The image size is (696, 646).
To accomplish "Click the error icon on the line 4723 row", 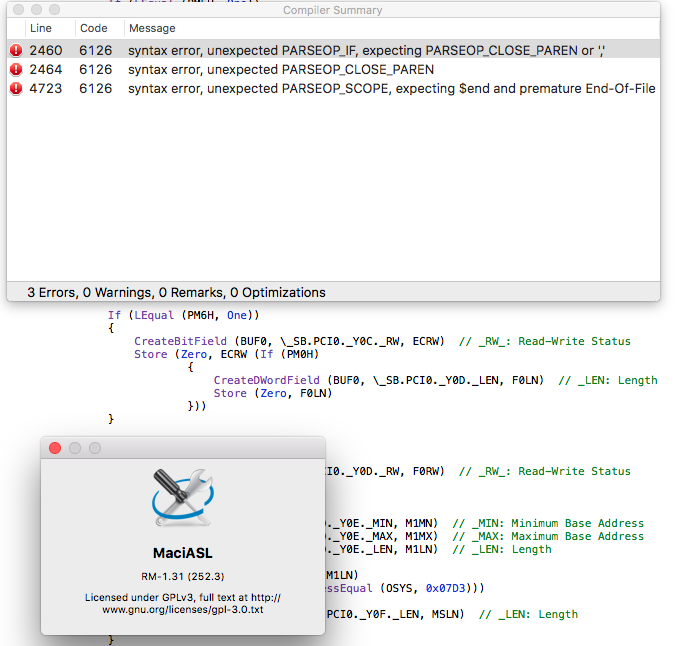I will pyautogui.click(x=16, y=89).
